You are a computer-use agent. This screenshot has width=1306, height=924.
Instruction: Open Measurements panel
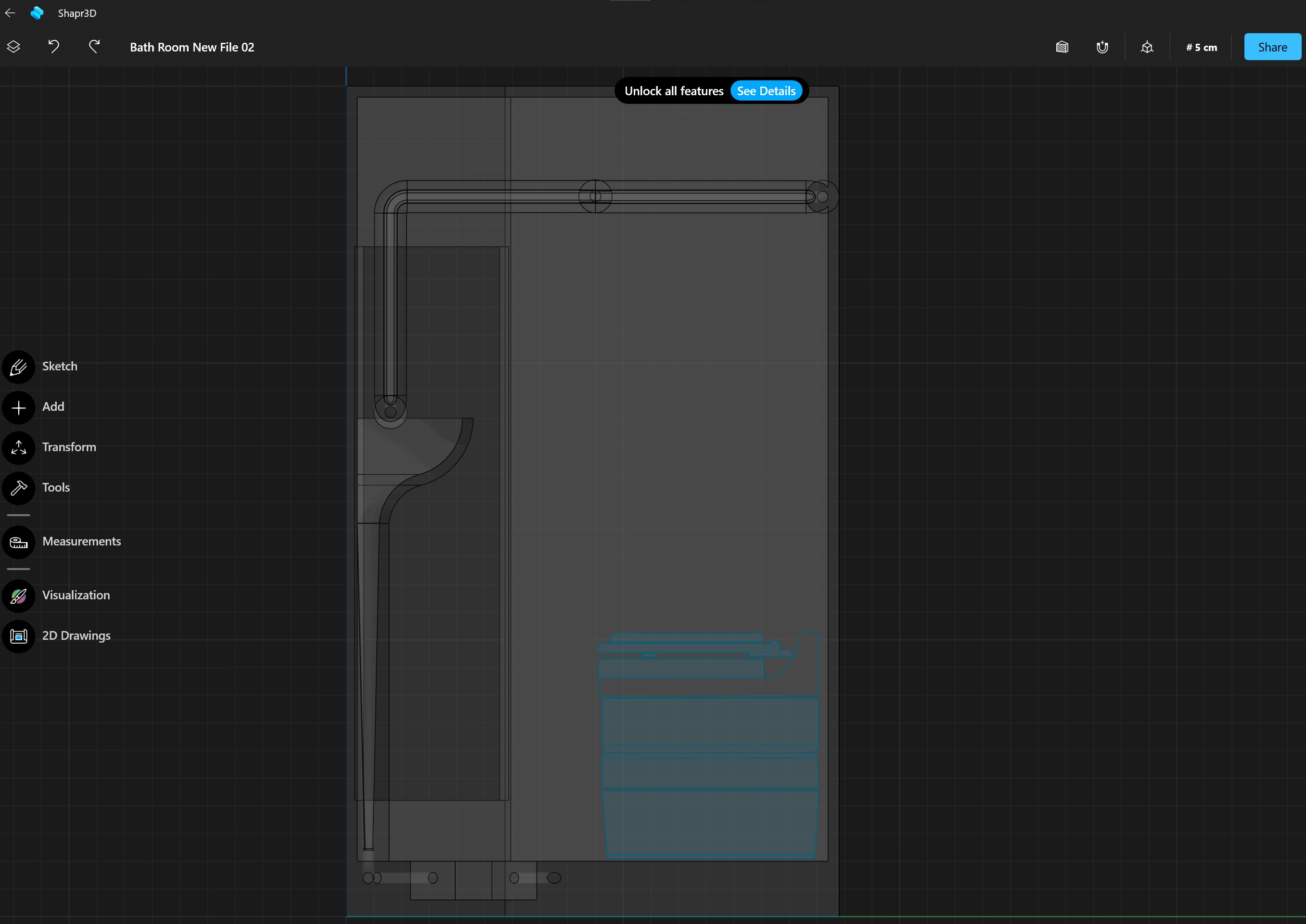(x=19, y=542)
